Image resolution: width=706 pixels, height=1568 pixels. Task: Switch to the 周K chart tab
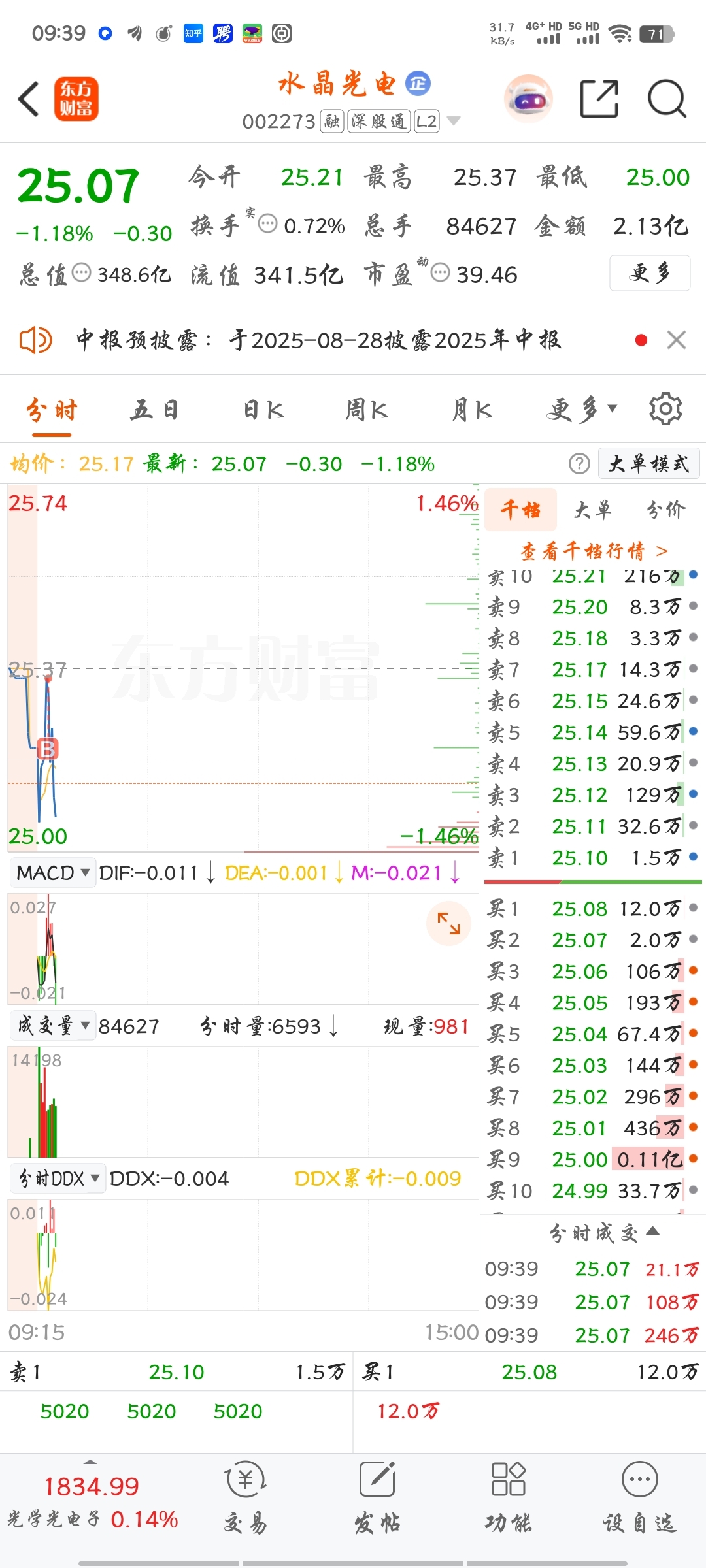(367, 411)
